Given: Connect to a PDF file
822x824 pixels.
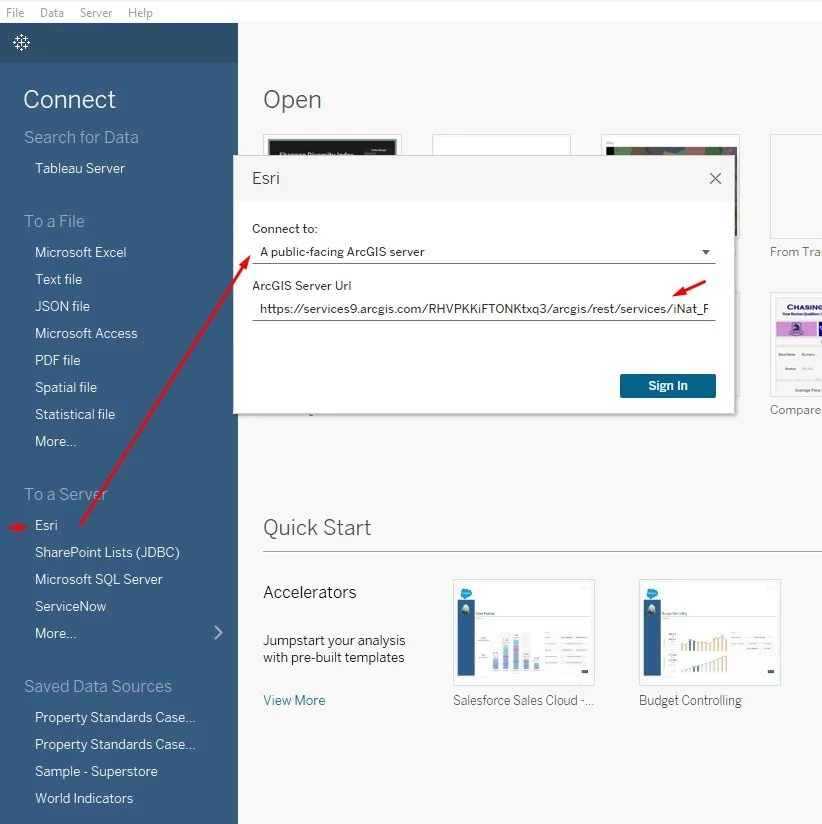Looking at the screenshot, I should (58, 360).
